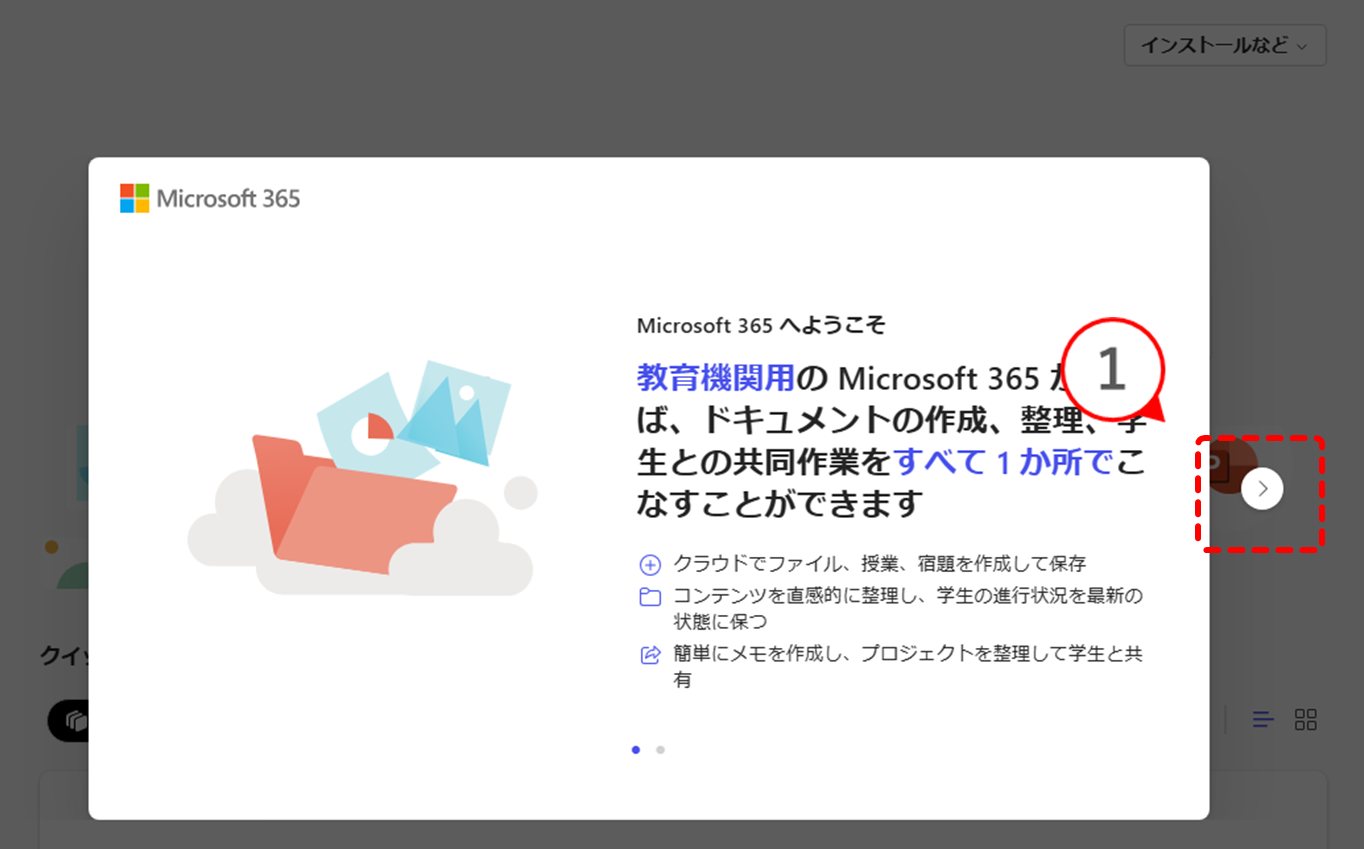Select the second carousel page dot
The width and height of the screenshot is (1364, 849).
[660, 749]
